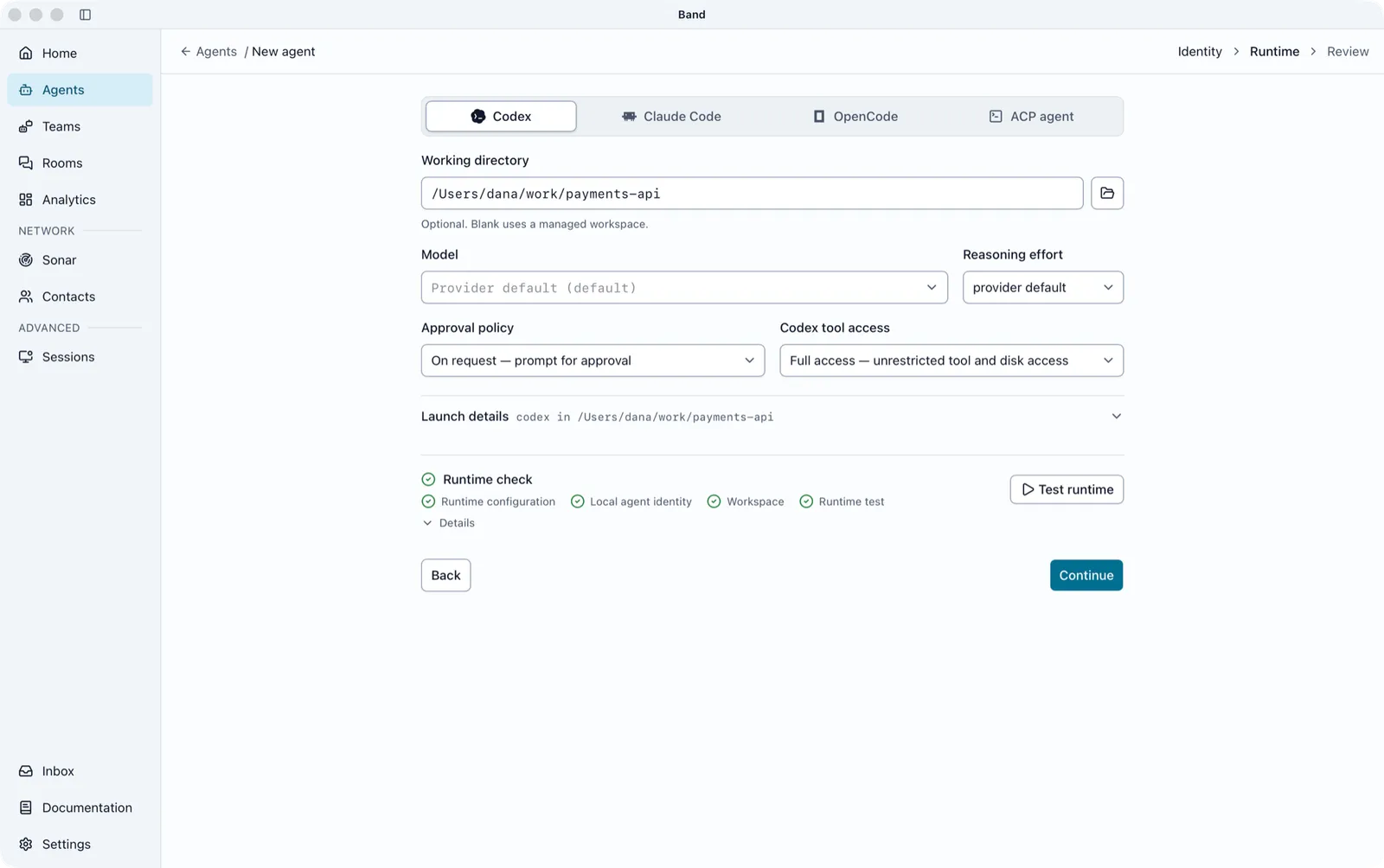Click the Test runtime button
The image size is (1384, 868).
click(1067, 489)
